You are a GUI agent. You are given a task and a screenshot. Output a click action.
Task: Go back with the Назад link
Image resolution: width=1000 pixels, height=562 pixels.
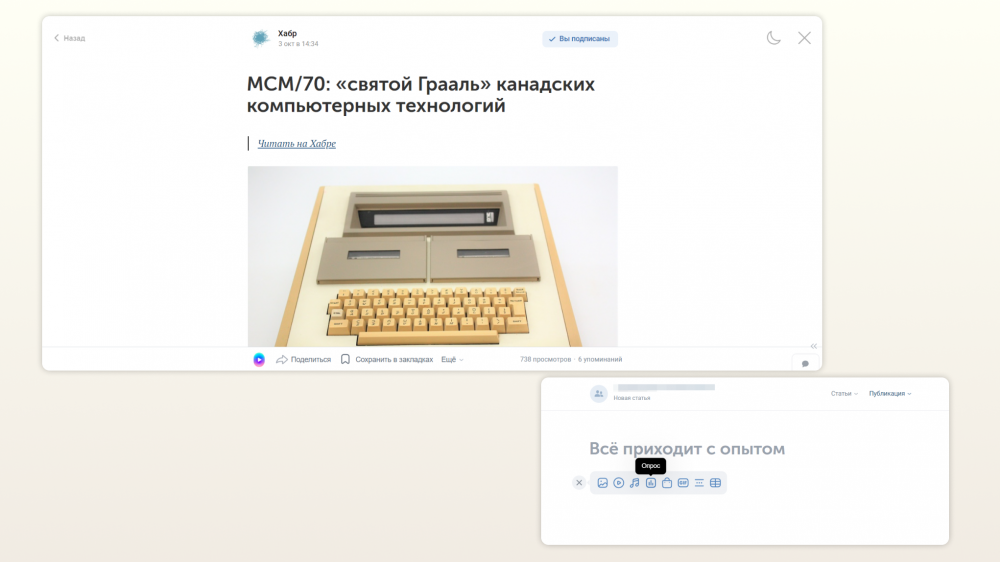[x=70, y=38]
